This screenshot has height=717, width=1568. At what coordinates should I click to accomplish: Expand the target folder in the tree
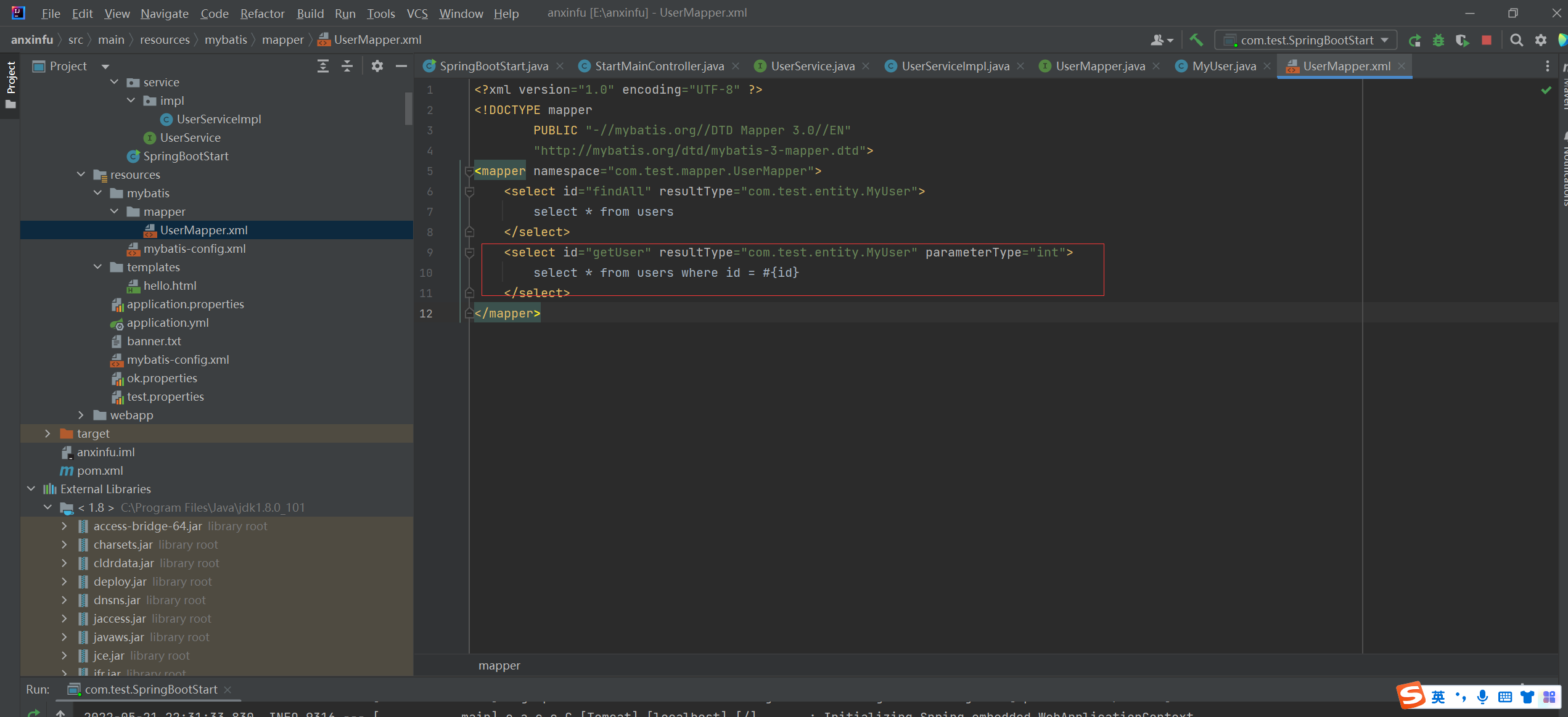[47, 433]
